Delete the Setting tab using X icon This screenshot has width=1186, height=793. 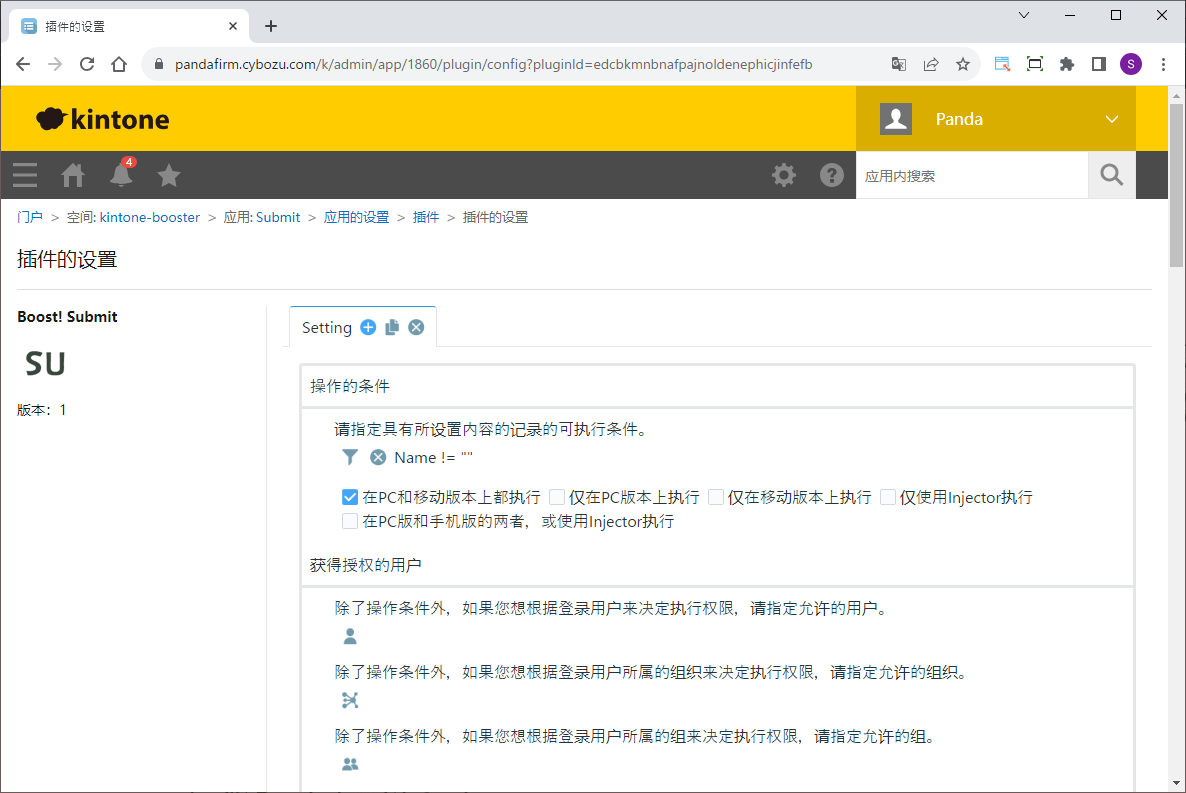click(x=416, y=327)
